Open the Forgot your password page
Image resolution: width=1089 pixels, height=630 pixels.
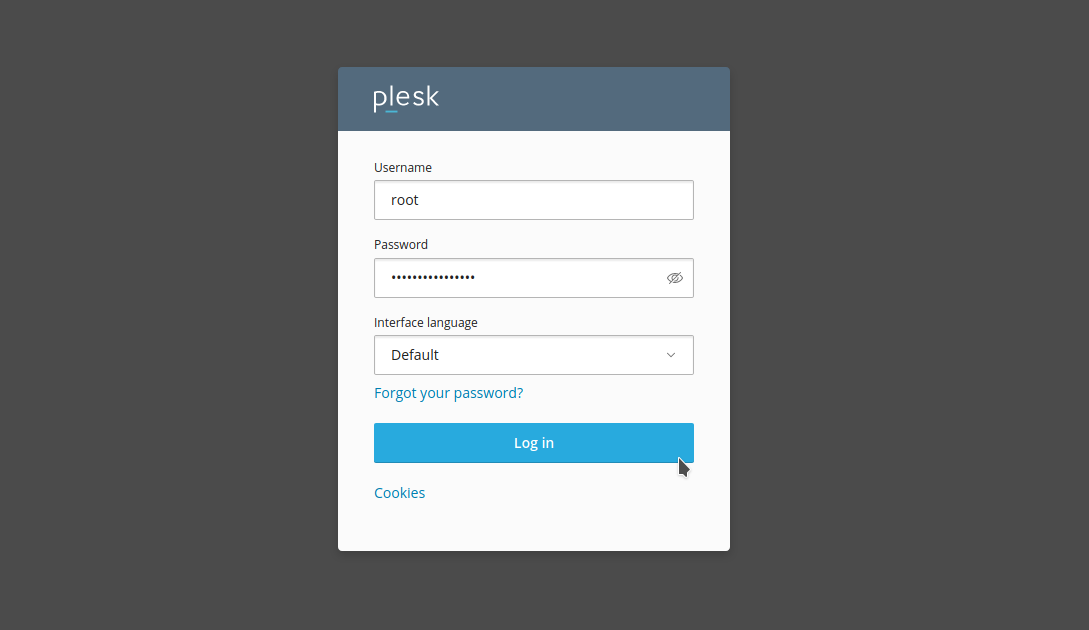click(448, 392)
